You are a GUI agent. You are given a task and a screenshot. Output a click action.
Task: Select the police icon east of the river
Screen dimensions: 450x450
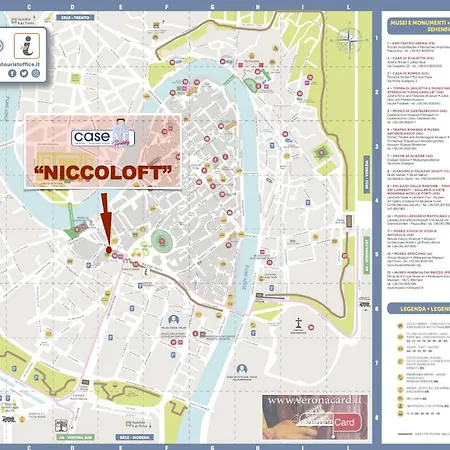(x=242, y=369)
